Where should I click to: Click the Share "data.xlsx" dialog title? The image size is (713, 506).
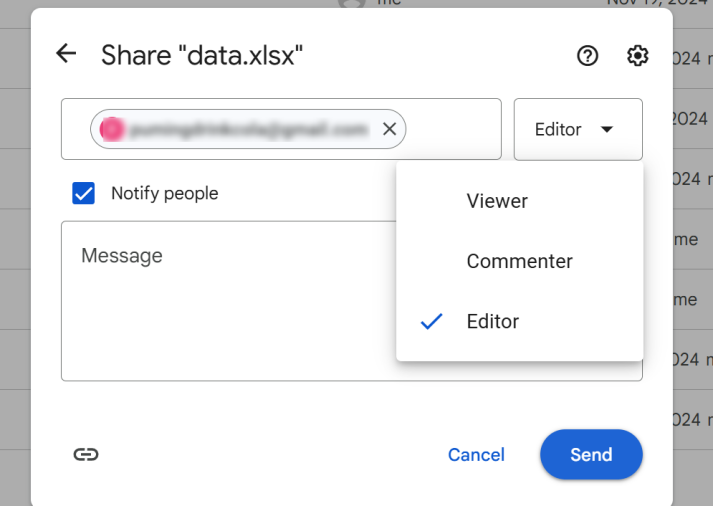tap(202, 55)
